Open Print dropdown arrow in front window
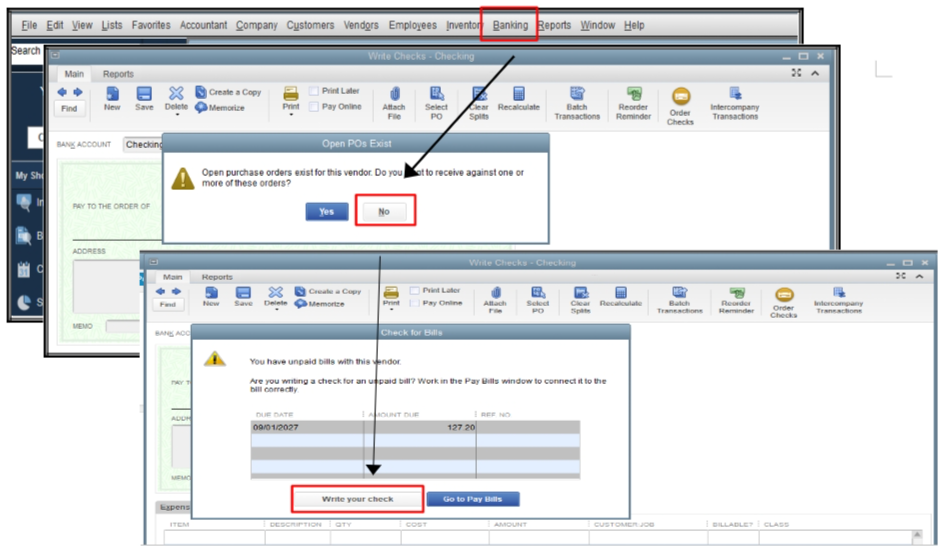 pos(391,310)
